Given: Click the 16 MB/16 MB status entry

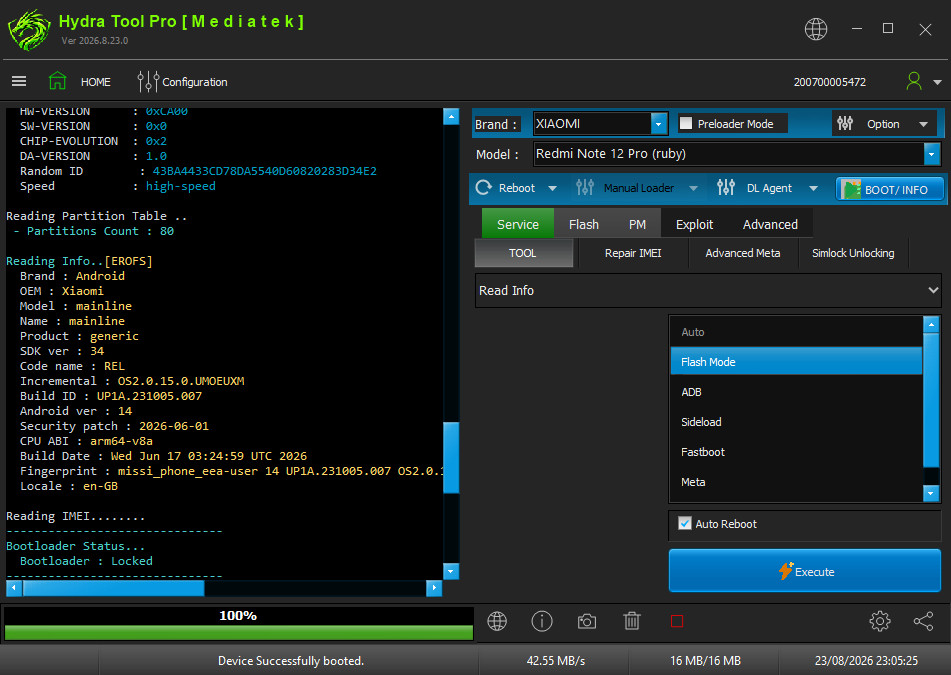Looking at the screenshot, I should (705, 660).
